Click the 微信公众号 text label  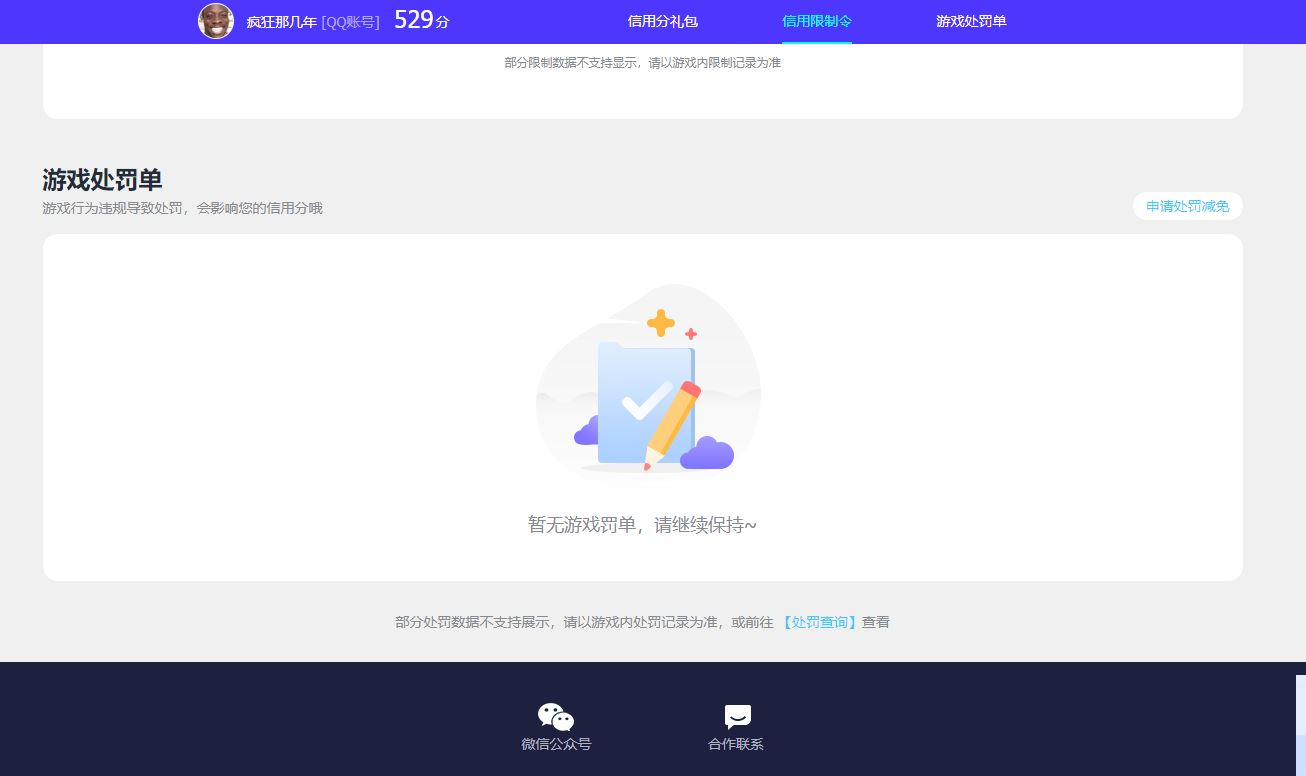(x=556, y=744)
